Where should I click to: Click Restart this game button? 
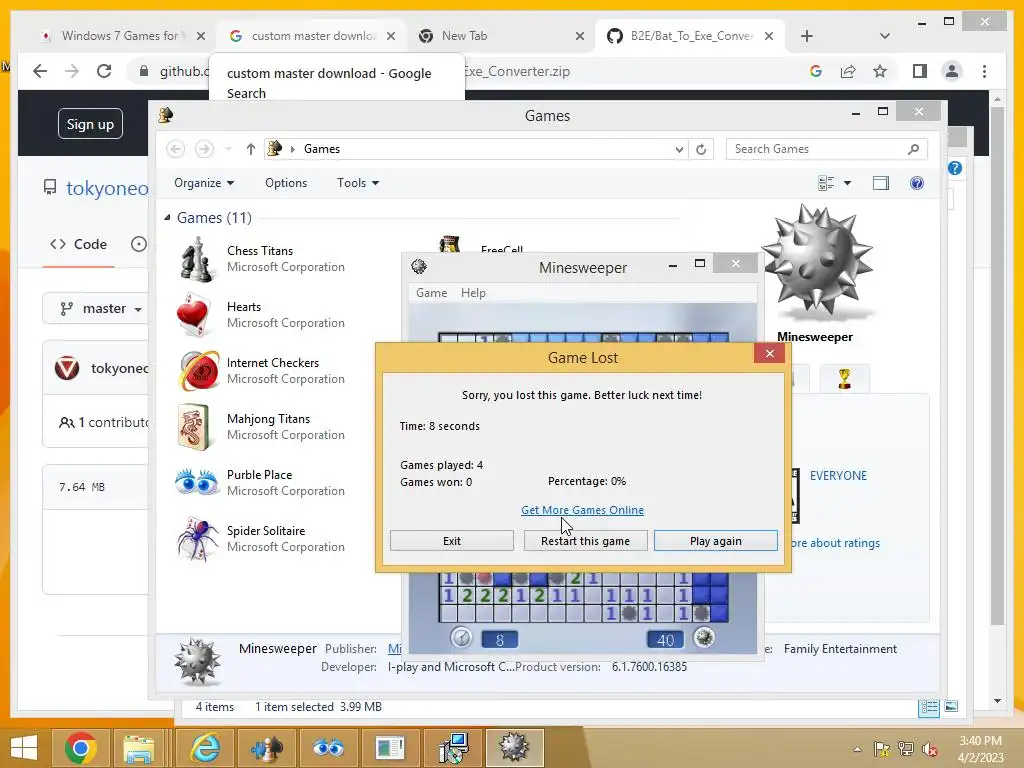click(585, 541)
